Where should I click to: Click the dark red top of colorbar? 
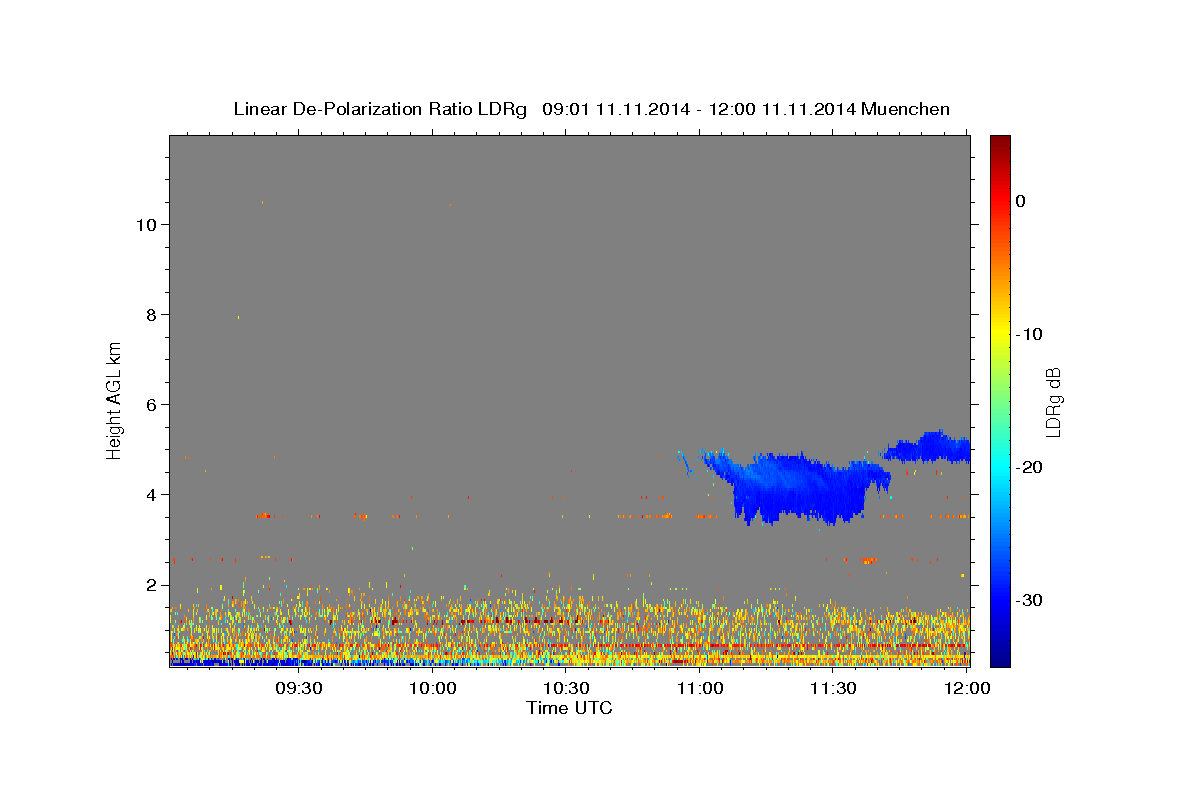click(1000, 145)
